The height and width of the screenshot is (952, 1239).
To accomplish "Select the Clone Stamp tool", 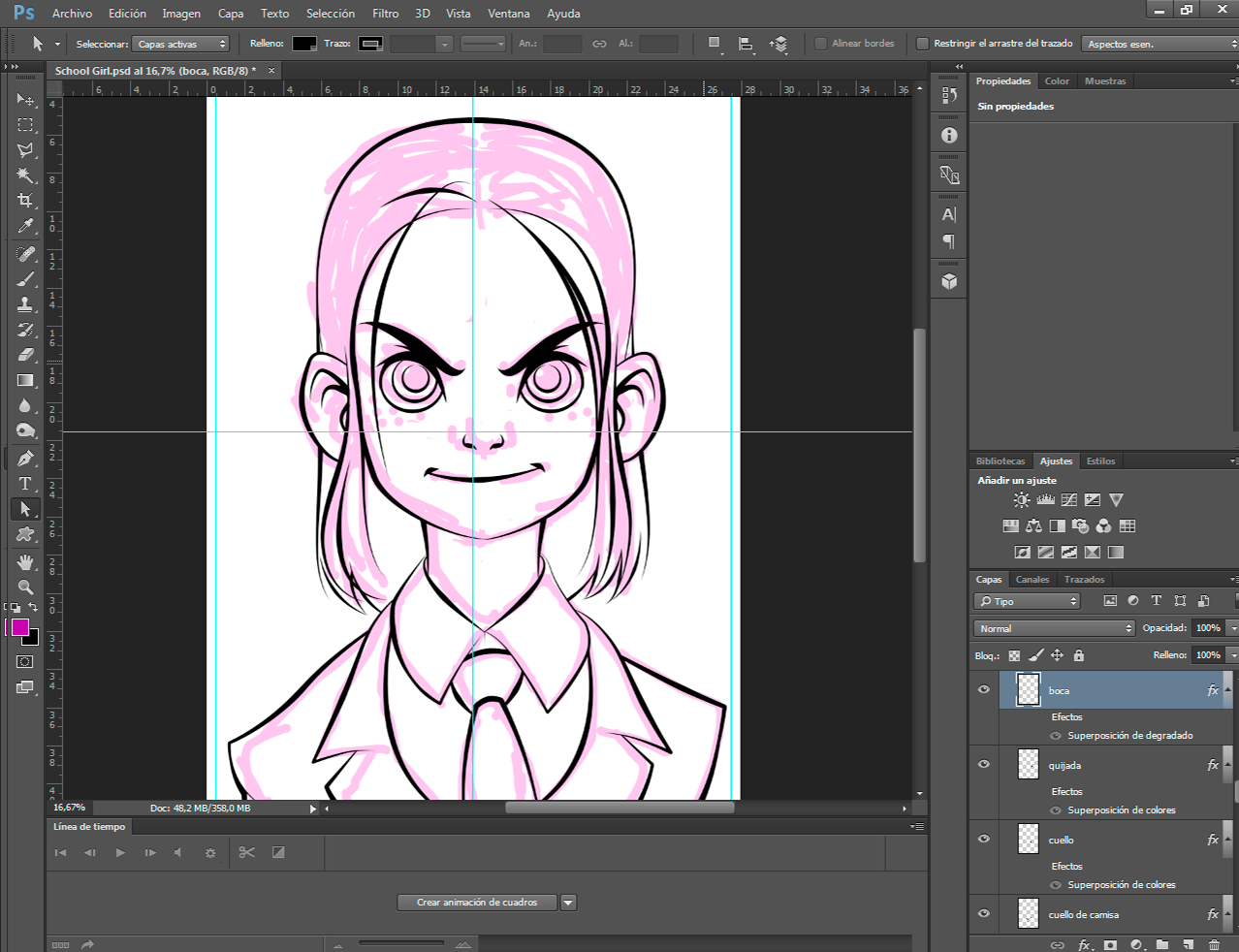I will [25, 304].
